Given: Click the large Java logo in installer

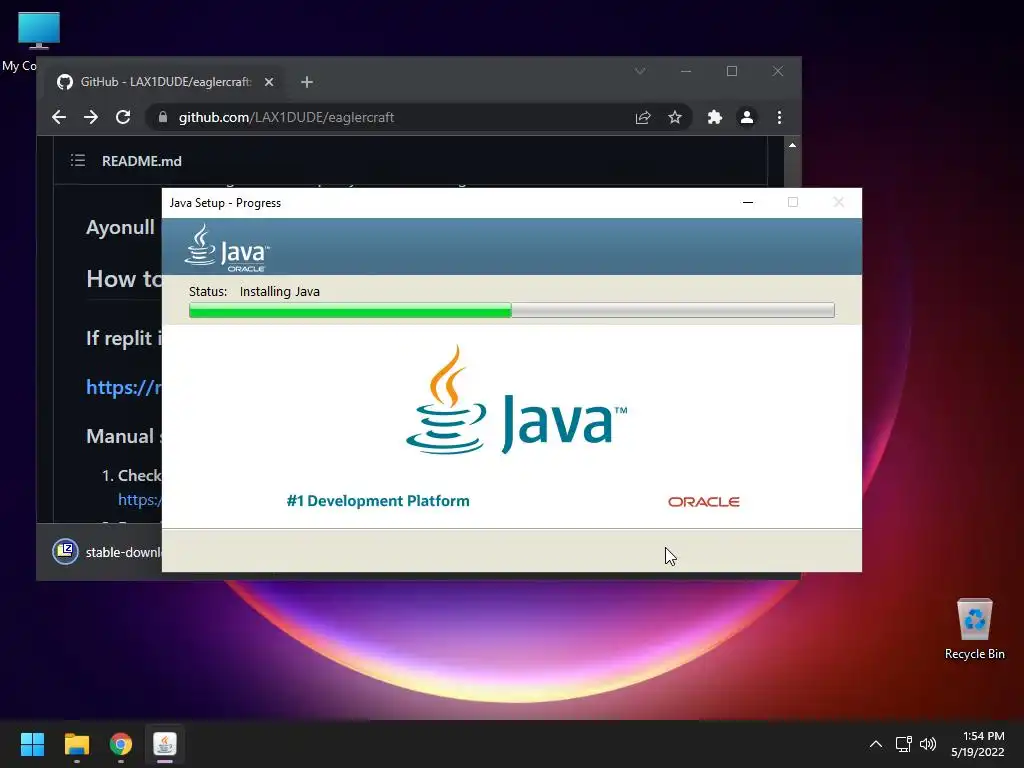Looking at the screenshot, I should [x=516, y=400].
